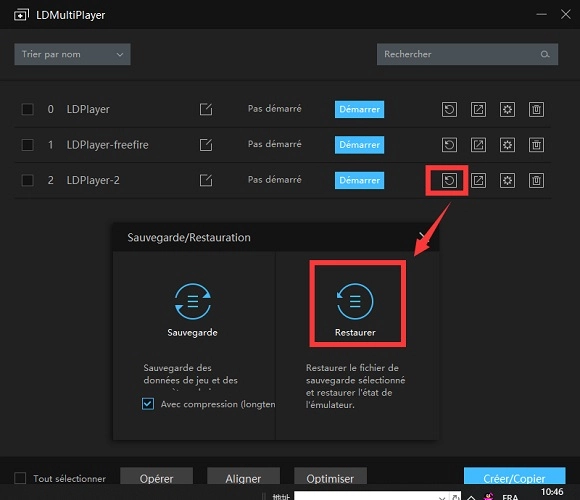Rename LDPlayer instance 0 with edit icon
This screenshot has height=500, width=580.
click(x=206, y=109)
